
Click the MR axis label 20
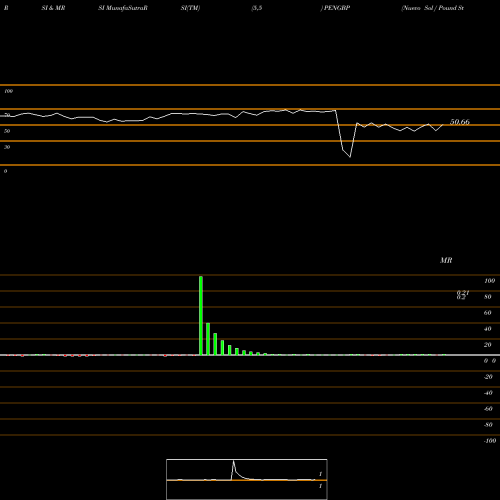click(x=488, y=345)
